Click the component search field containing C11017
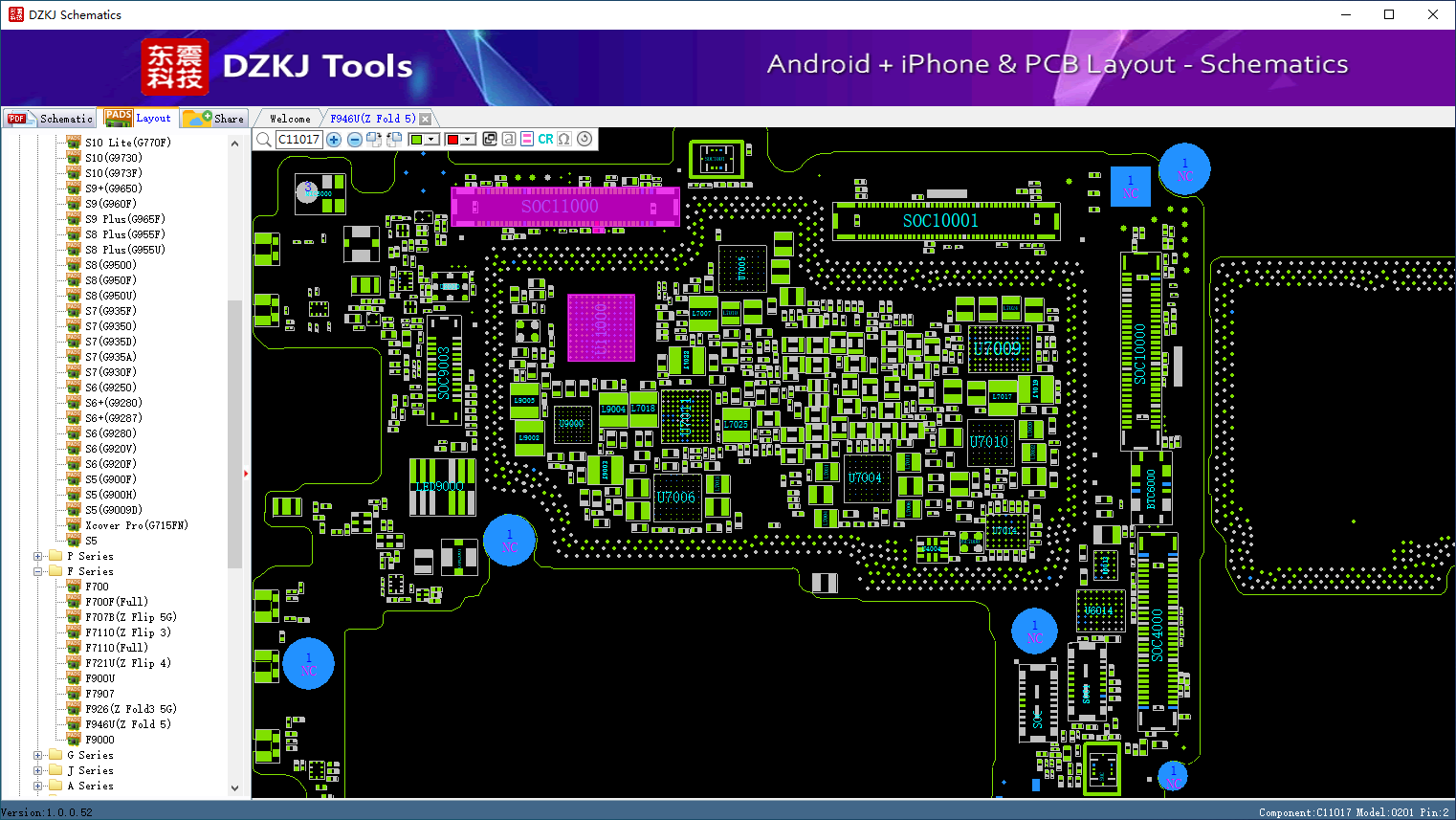The image size is (1456, 820). [299, 140]
